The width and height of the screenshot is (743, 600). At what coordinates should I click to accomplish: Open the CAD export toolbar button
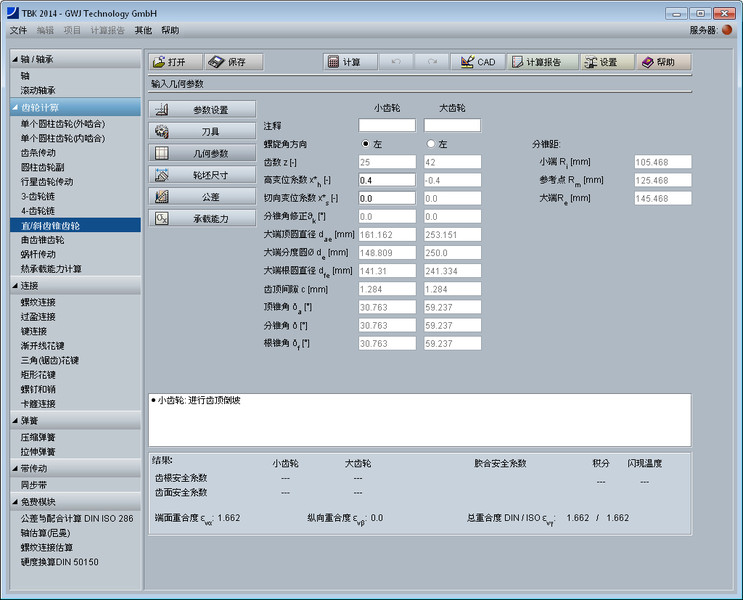coord(477,62)
